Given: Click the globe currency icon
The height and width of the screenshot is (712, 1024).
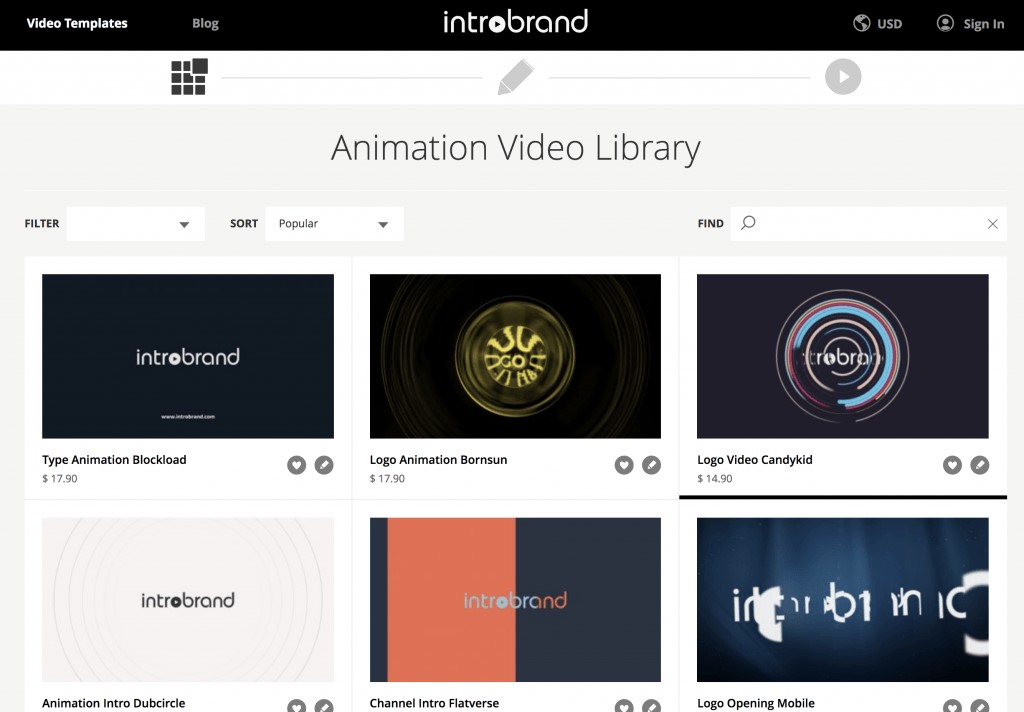Looking at the screenshot, I should click(x=861, y=24).
